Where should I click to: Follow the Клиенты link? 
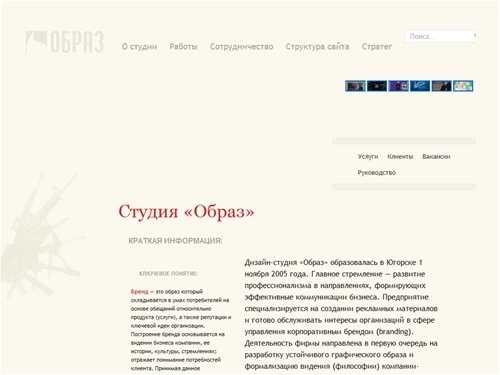coord(400,156)
